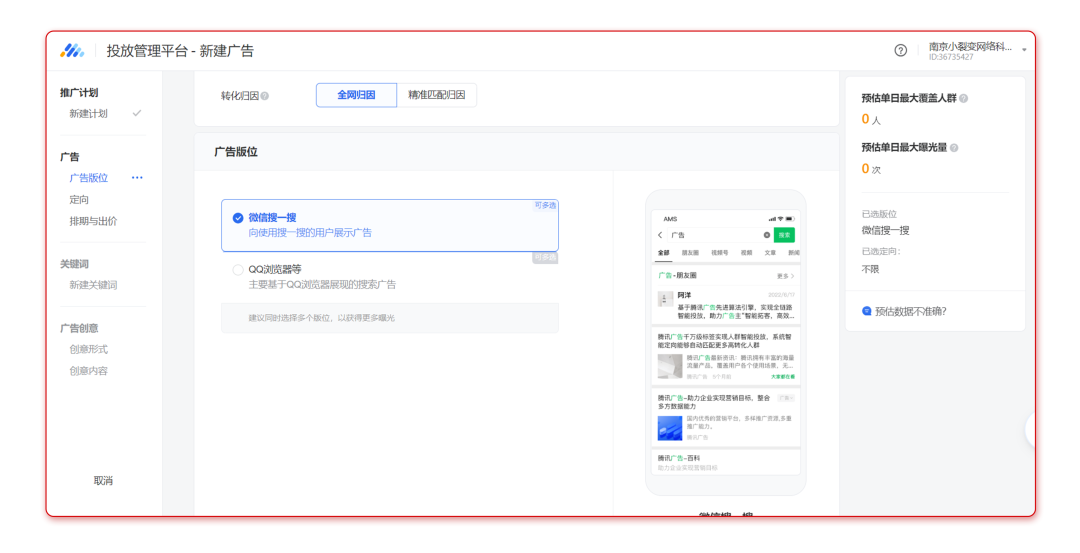Select the QQ浏览器等 placement option
The image size is (1080, 553).
tap(238, 269)
